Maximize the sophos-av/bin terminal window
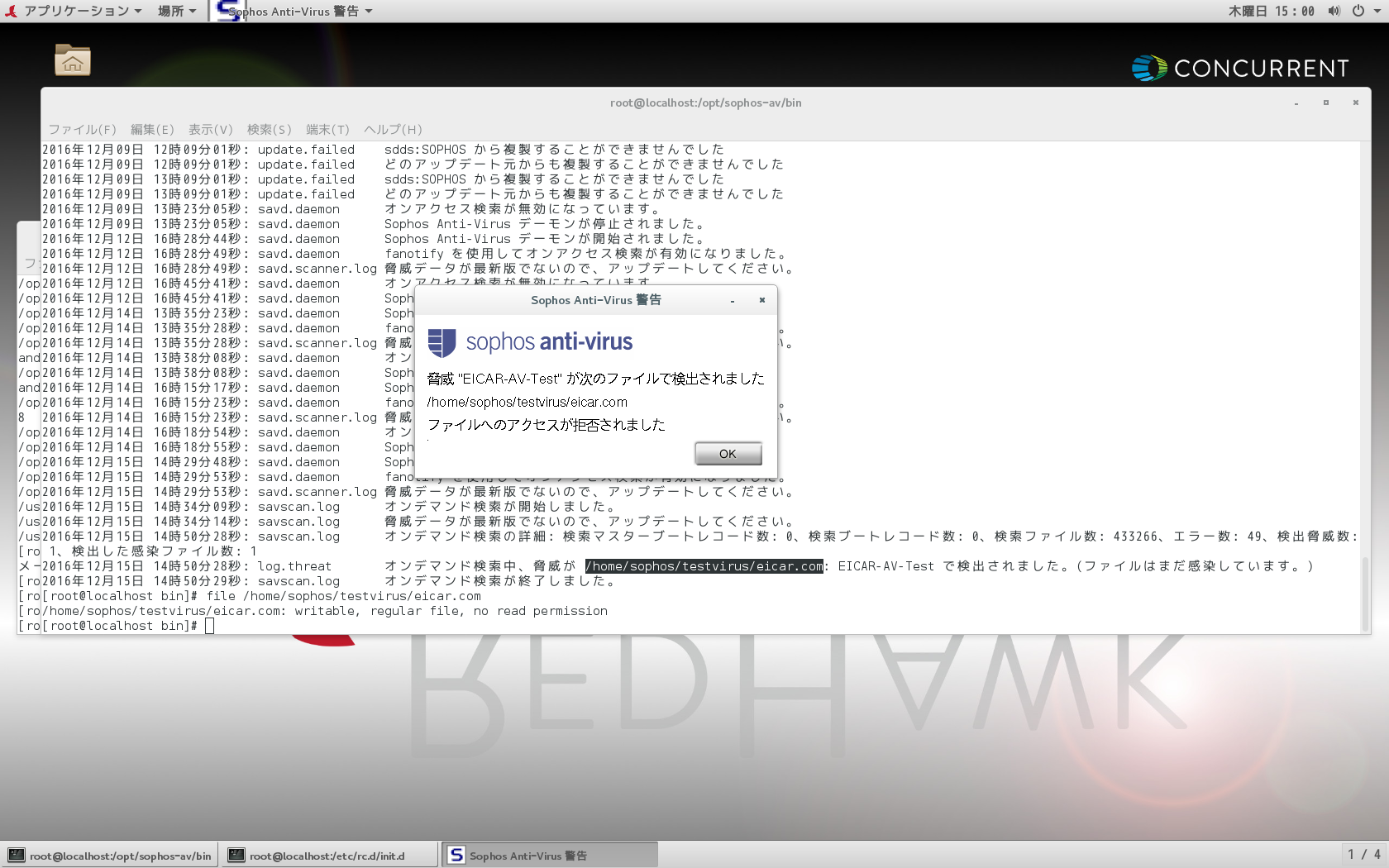1389x868 pixels. pos(1326,103)
